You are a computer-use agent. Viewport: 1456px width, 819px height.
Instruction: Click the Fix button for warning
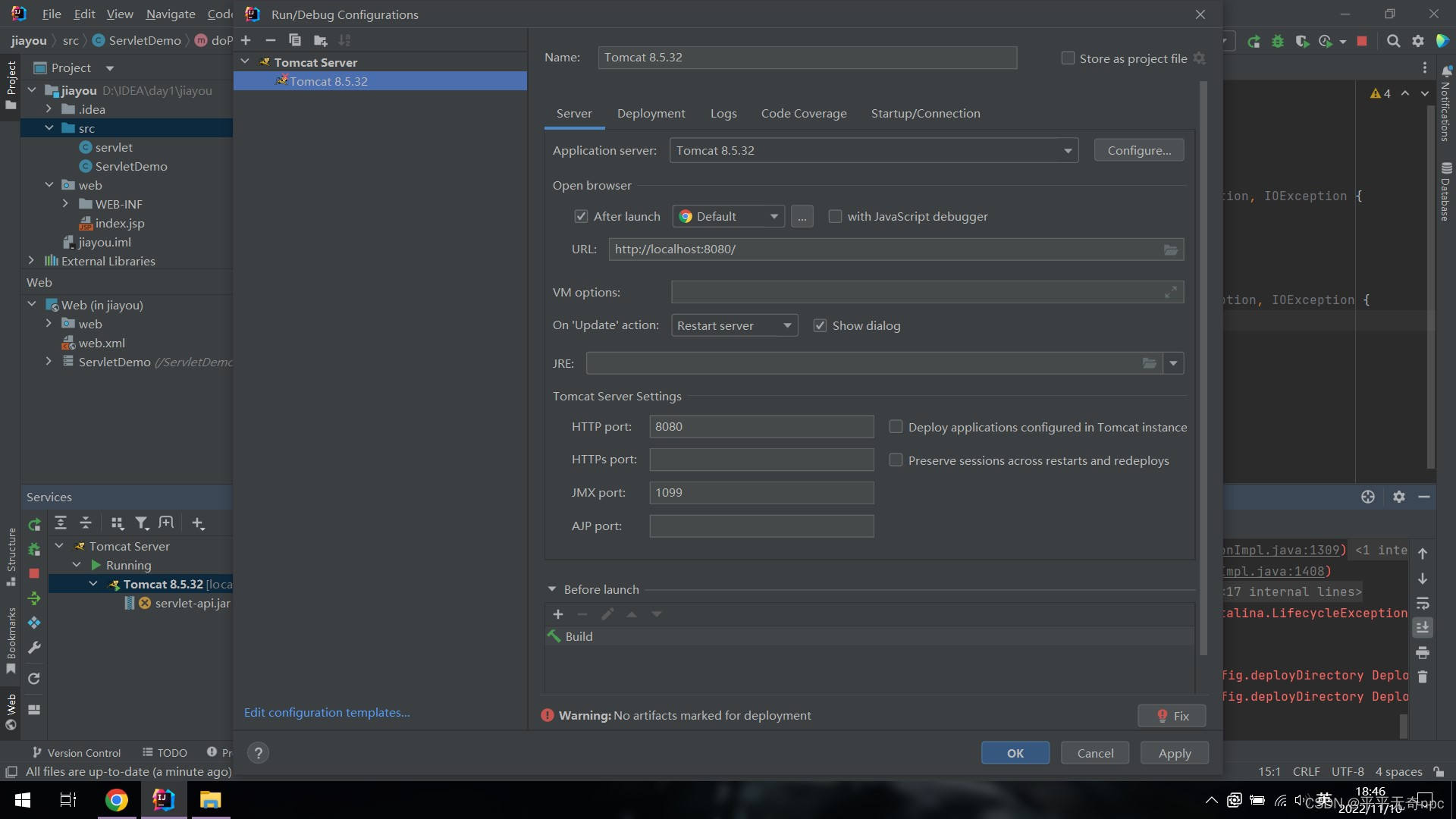point(1172,716)
